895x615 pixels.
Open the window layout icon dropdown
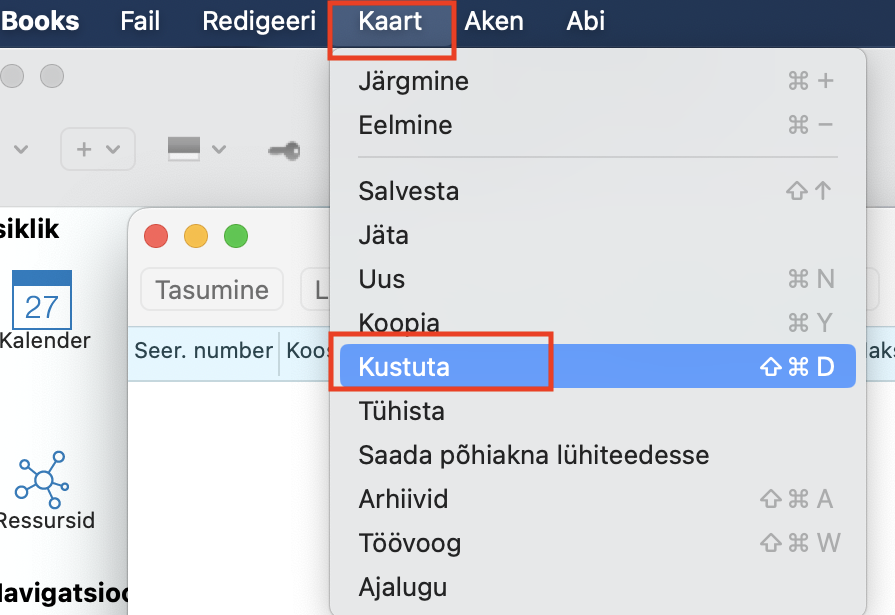pos(196,149)
